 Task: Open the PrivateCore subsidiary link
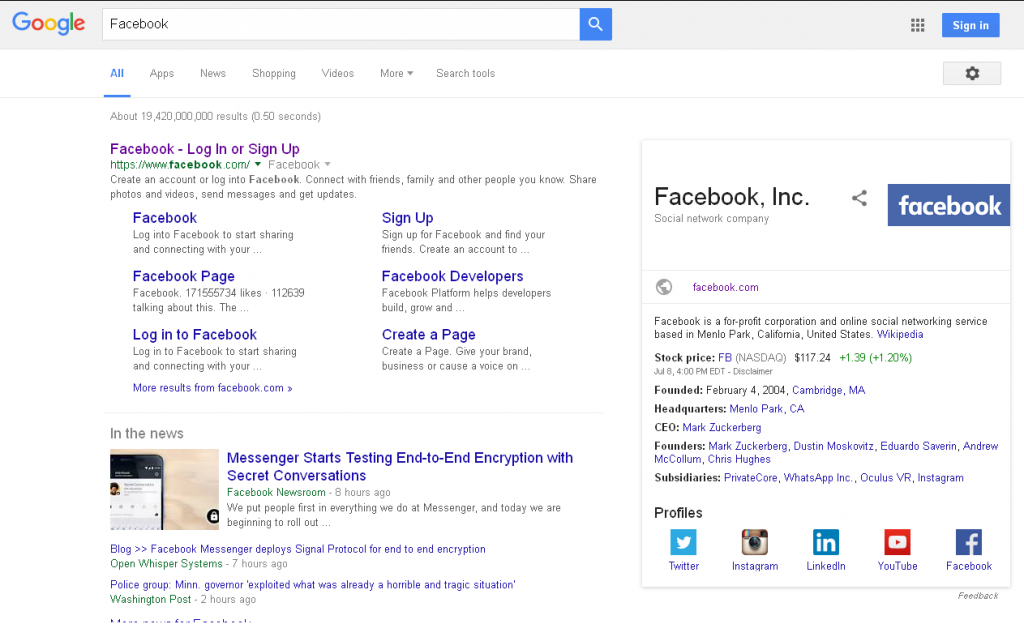(x=750, y=478)
